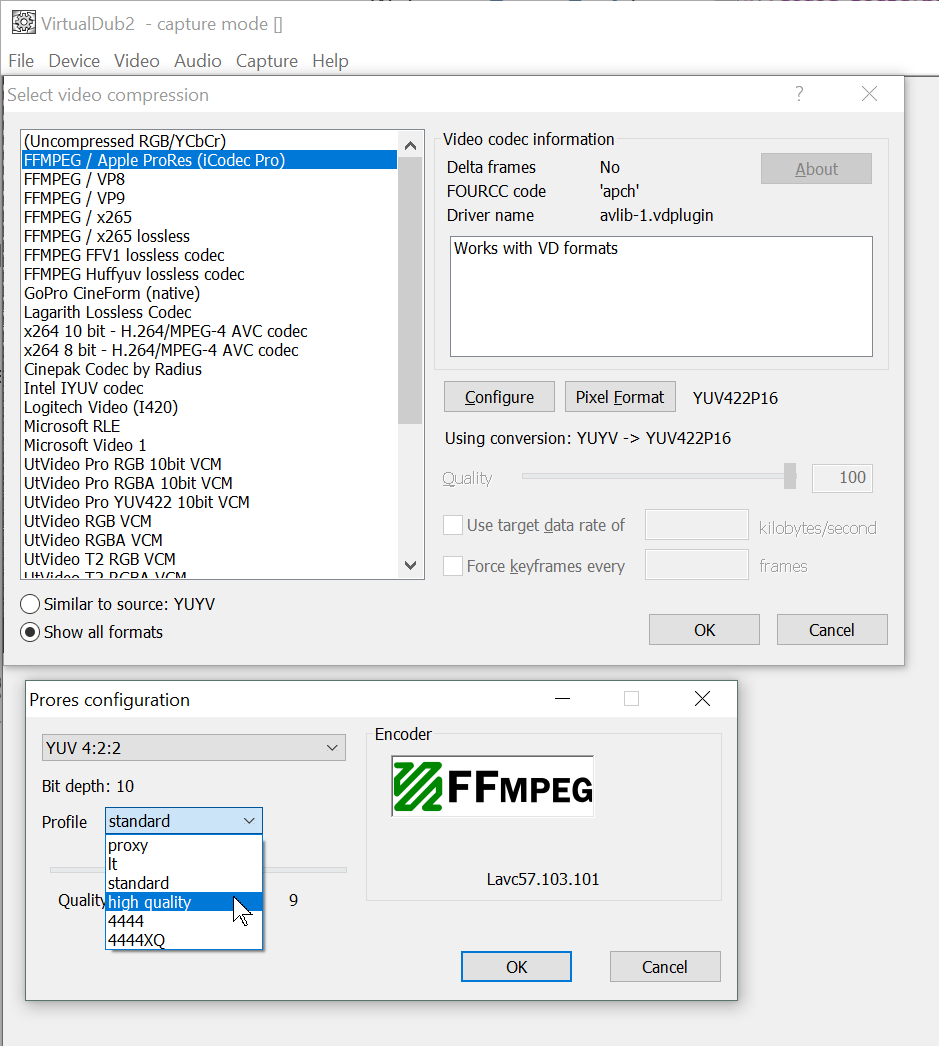The image size is (939, 1046).
Task: Select x264 8 bit H.264/MPEG-4 AVC codec
Action: (209, 350)
